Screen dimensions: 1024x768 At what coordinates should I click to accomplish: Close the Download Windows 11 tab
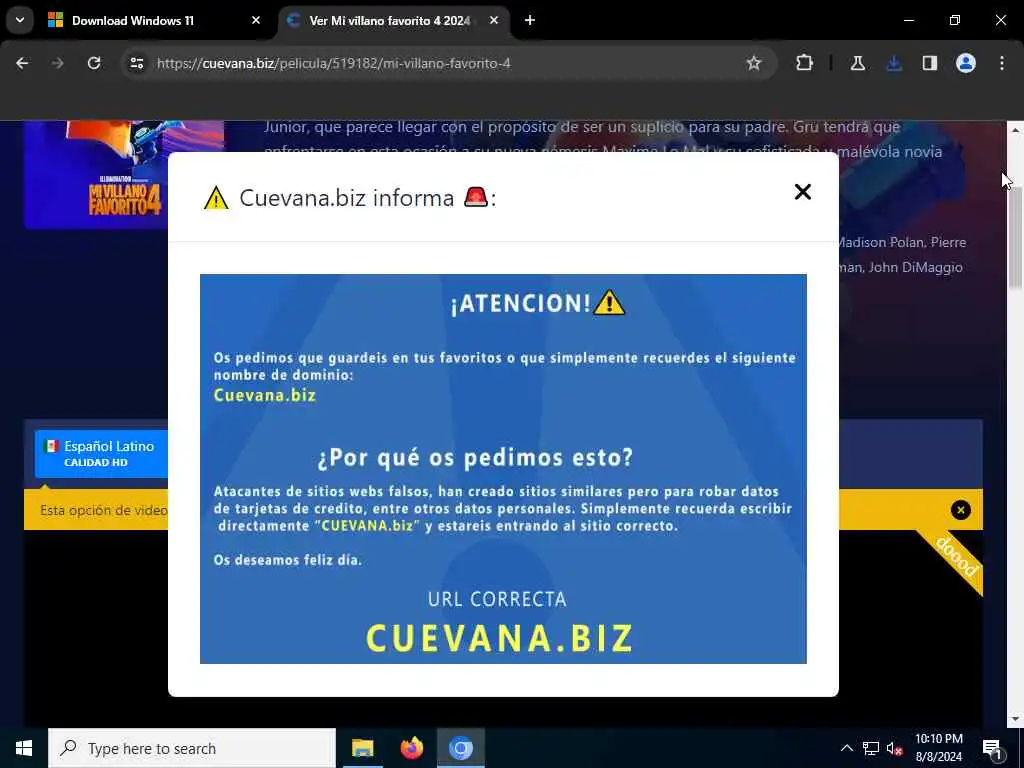256,20
